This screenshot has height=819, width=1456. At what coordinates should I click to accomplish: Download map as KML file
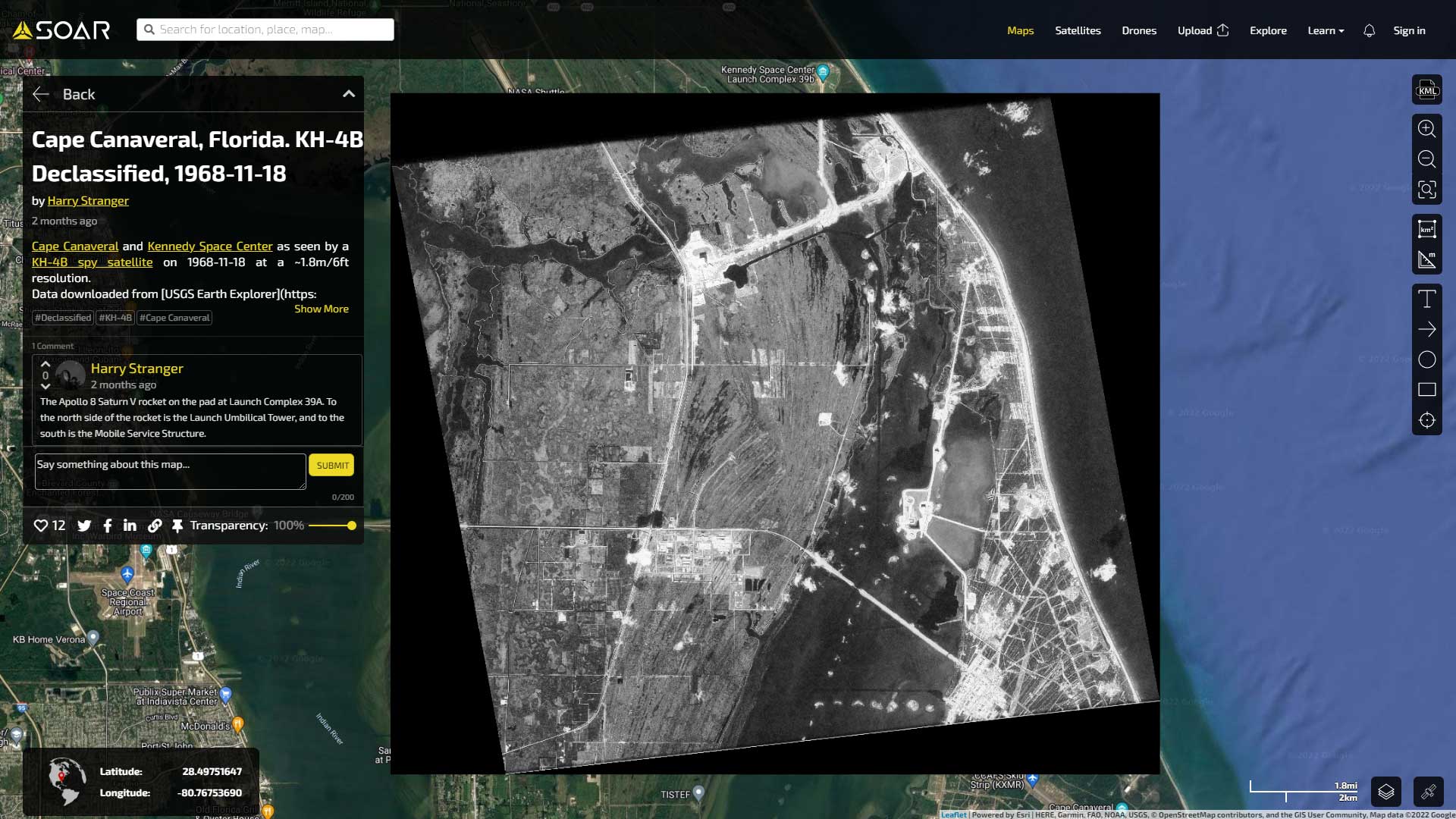click(1426, 90)
